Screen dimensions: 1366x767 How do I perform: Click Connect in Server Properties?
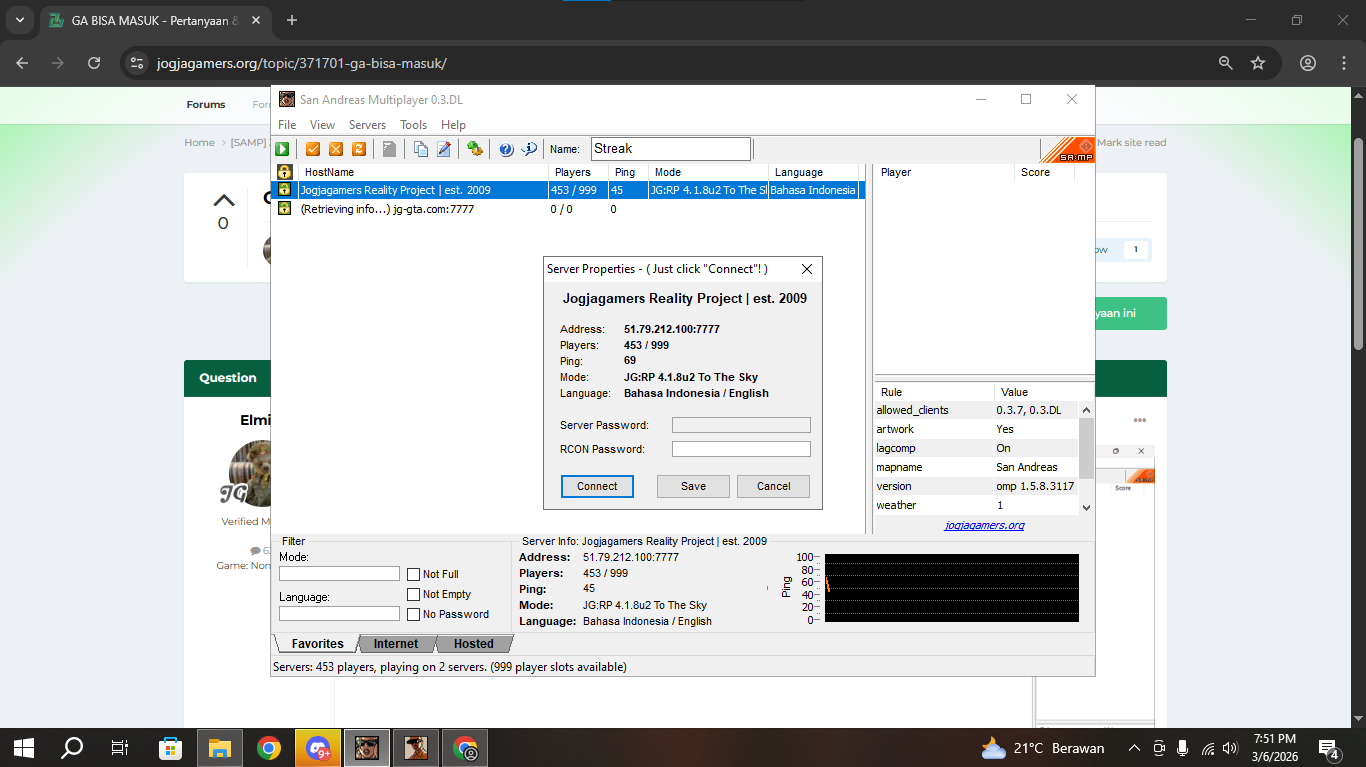(x=597, y=486)
